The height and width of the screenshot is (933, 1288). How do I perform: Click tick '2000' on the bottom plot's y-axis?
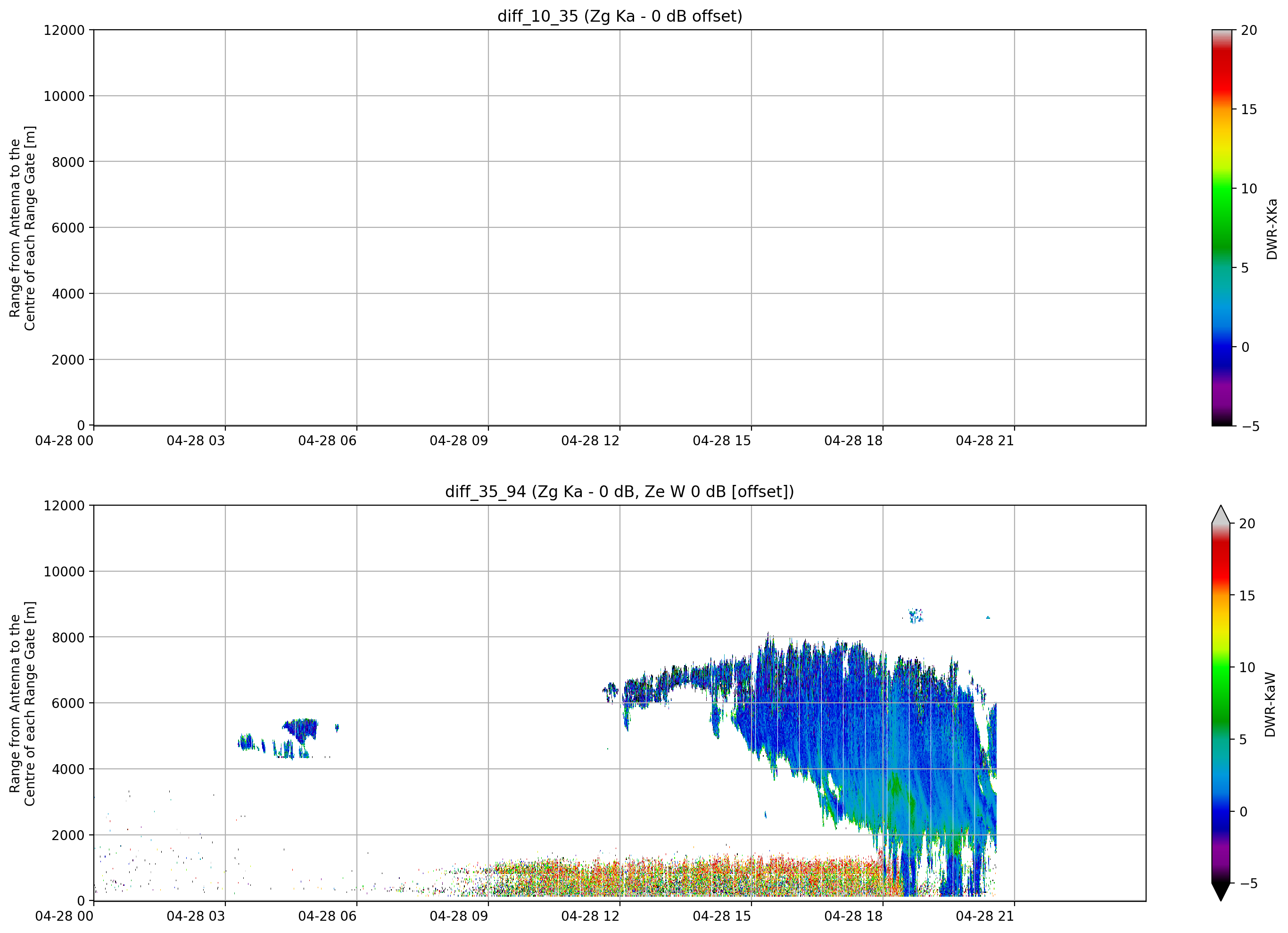coord(68,836)
